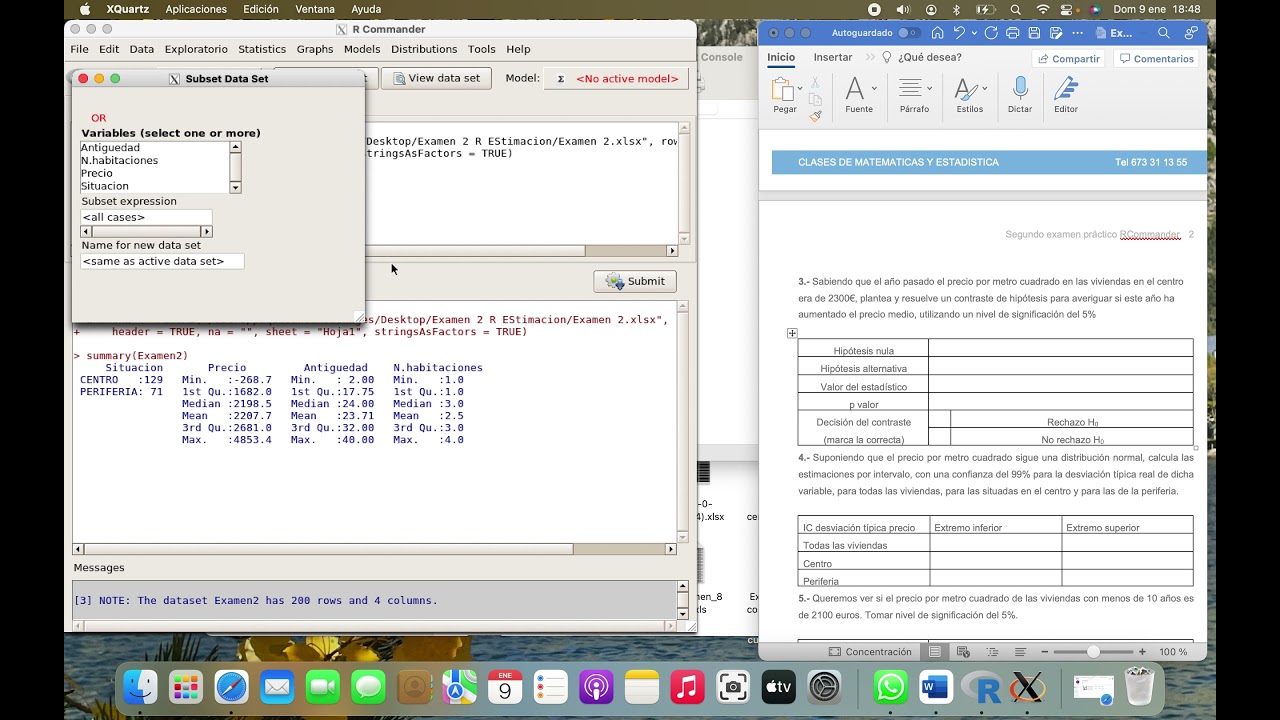This screenshot has height=720, width=1280.
Task: Toggle the Autoguardado switch
Action: pos(907,33)
